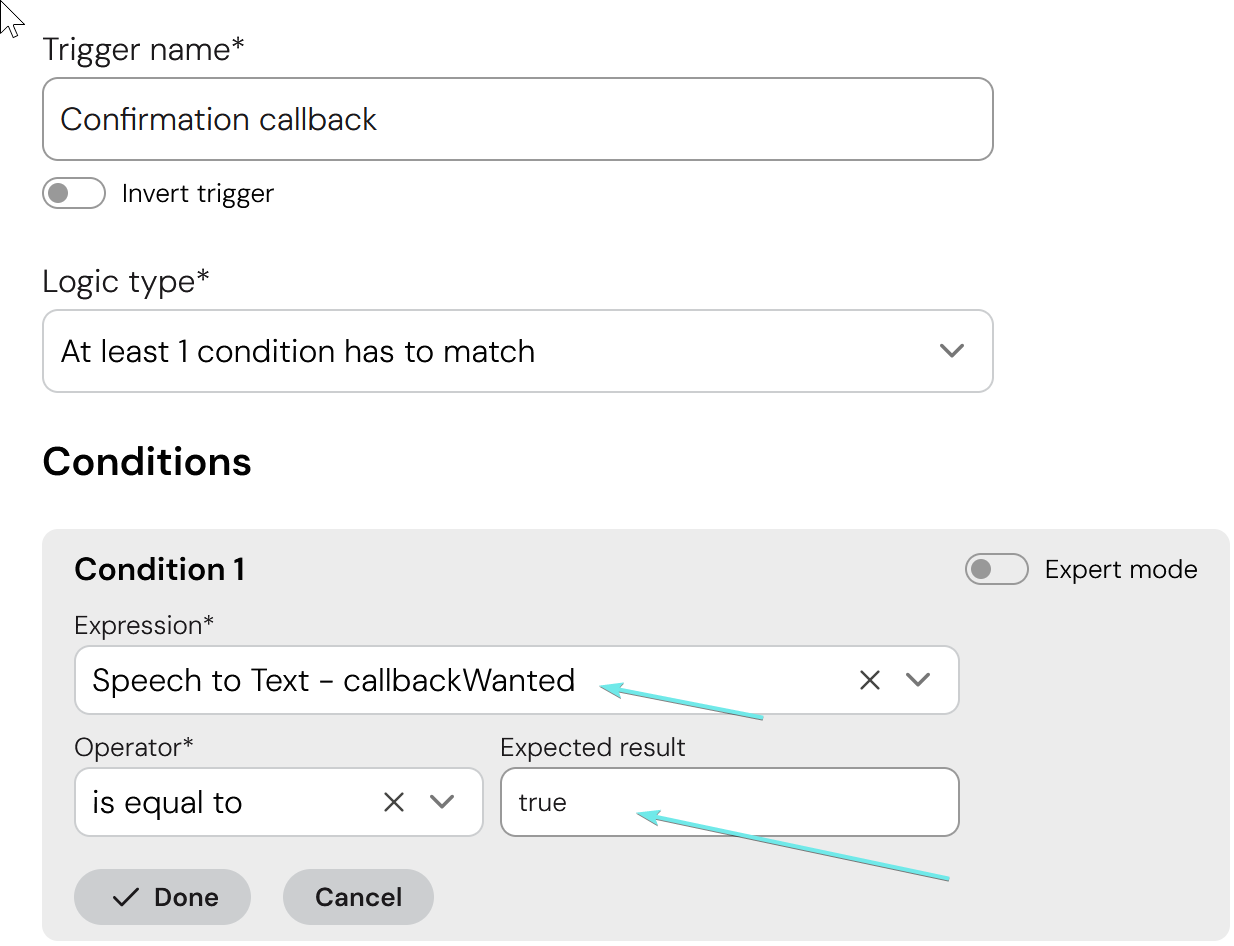Toggle the Invert trigger switch
This screenshot has width=1234, height=946.
(74, 193)
